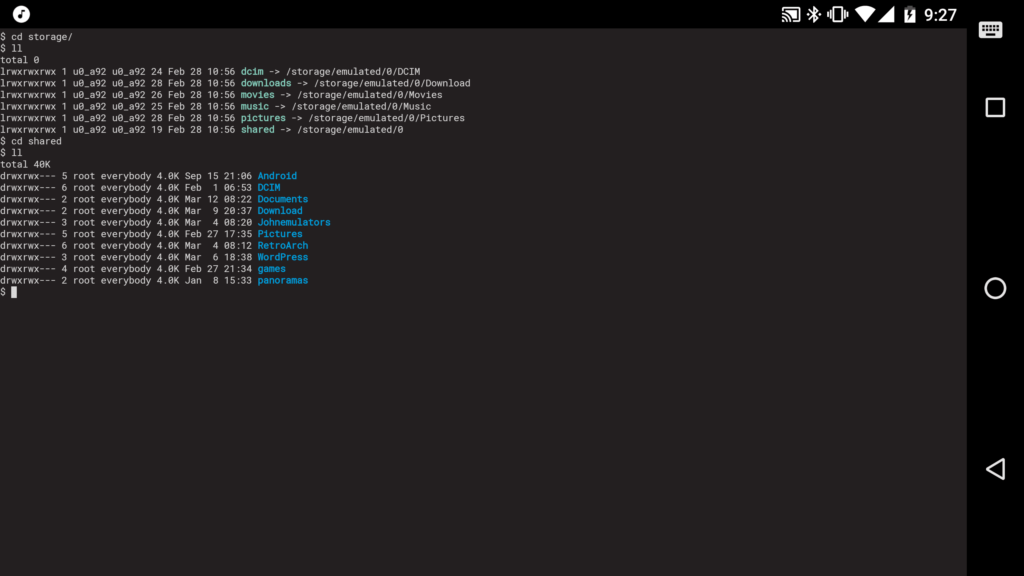This screenshot has width=1024, height=576.
Task: Click the Johnemulators directory name
Action: point(294,222)
